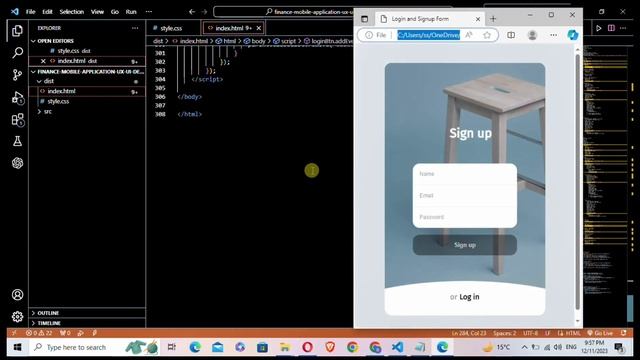This screenshot has height=360, width=640.
Task: Open the Copilot icon in browser
Action: [573, 35]
